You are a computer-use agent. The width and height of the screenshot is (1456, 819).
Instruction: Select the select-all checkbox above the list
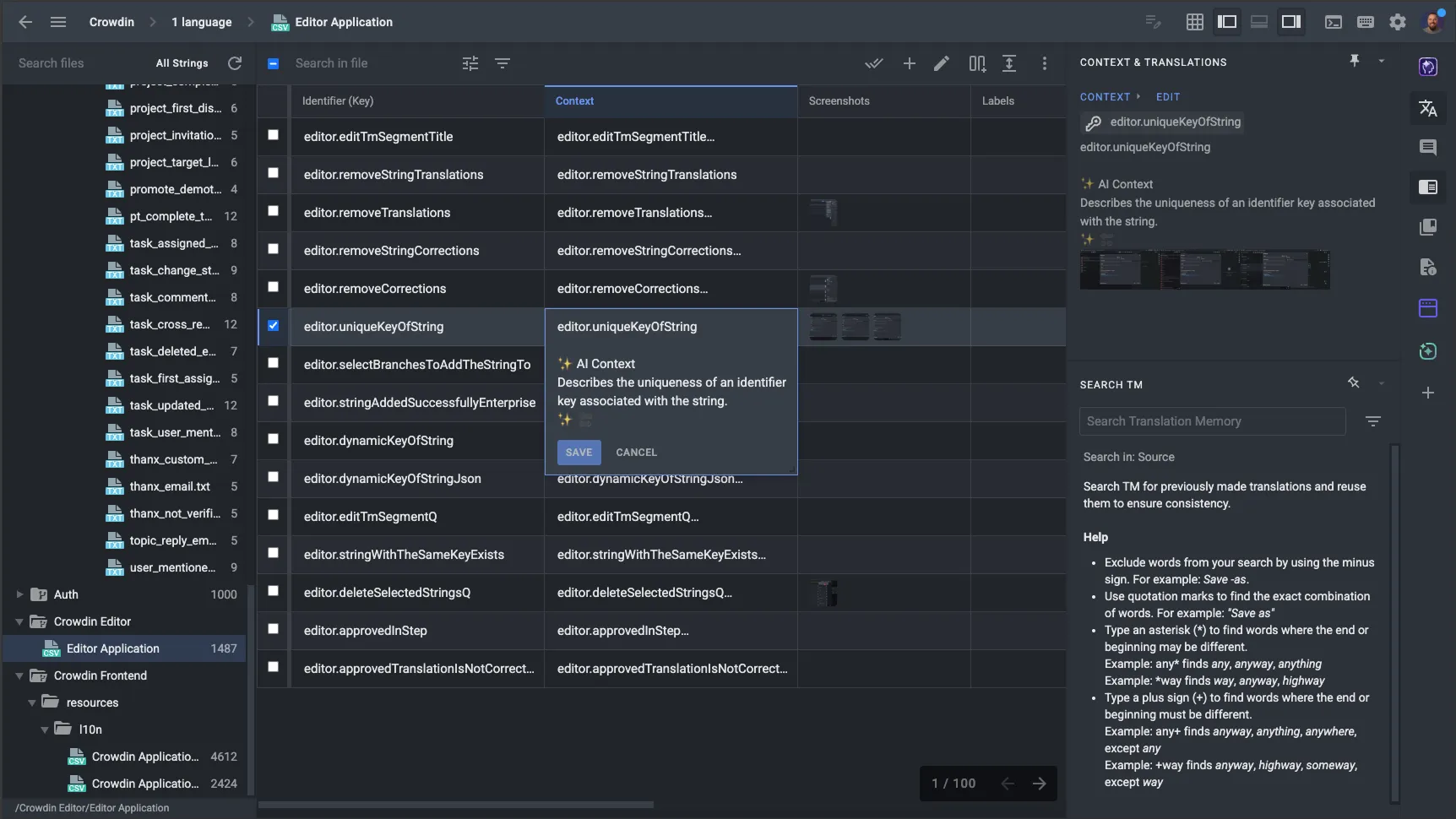coord(273,63)
